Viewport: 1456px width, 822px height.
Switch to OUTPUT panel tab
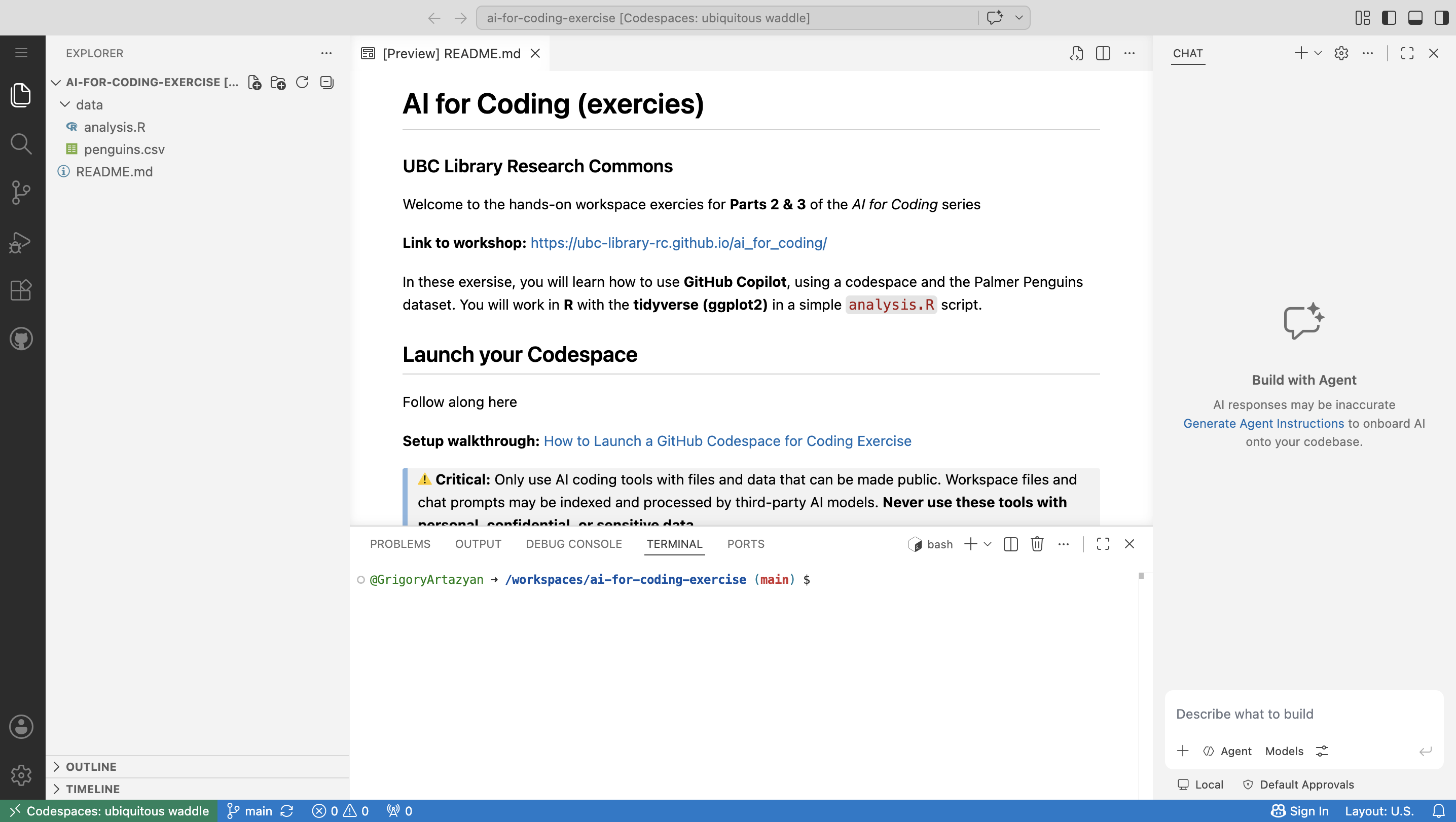click(478, 544)
